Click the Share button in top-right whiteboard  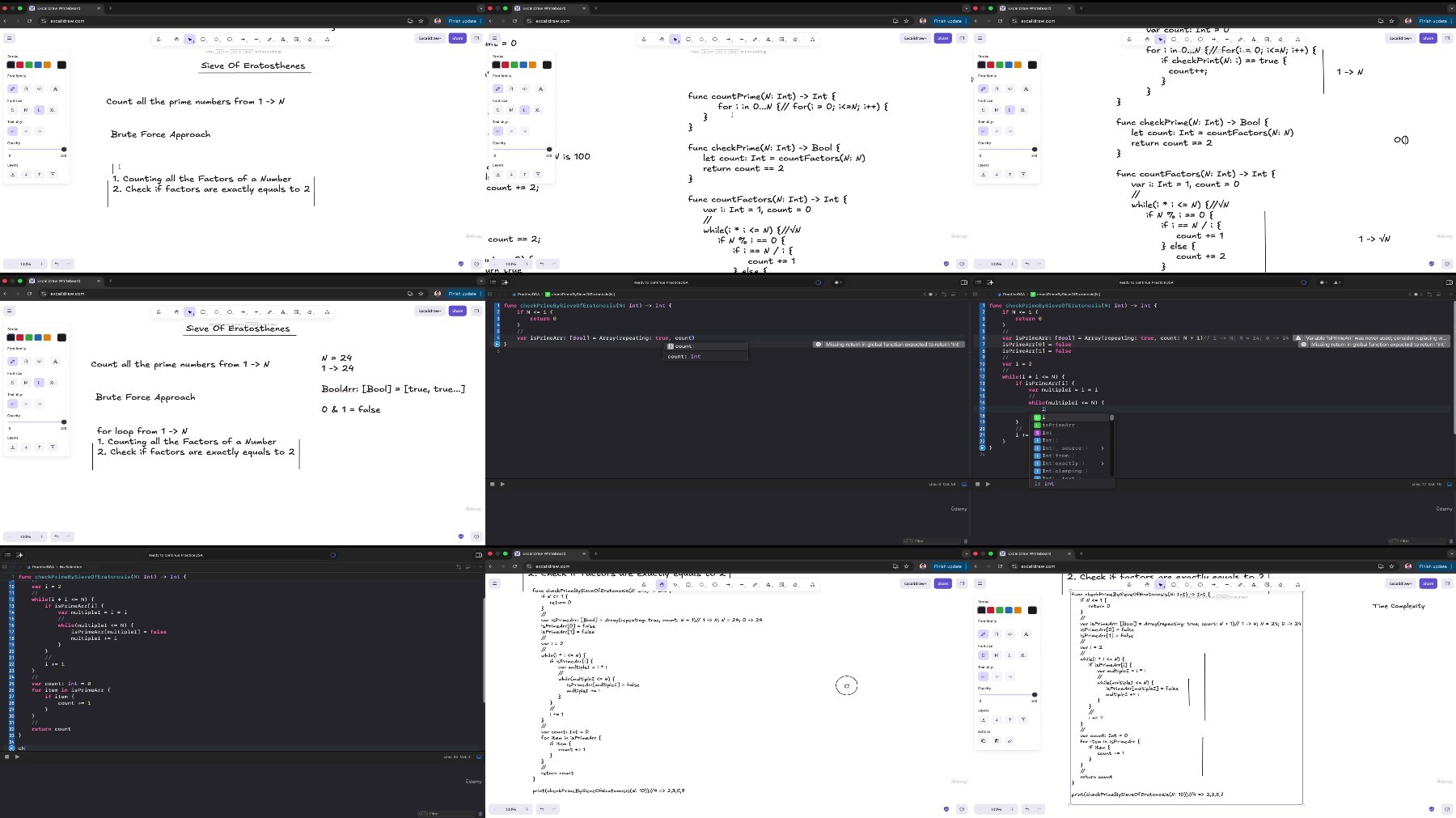[1428, 38]
